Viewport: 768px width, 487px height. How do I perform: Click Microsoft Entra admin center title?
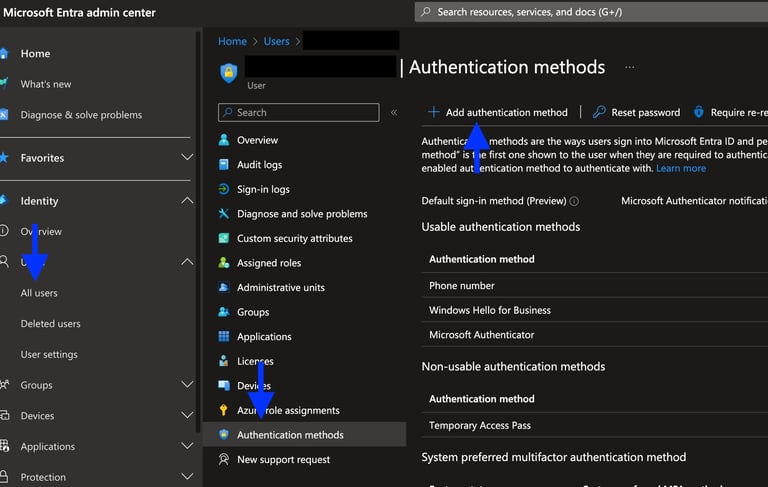pos(79,12)
